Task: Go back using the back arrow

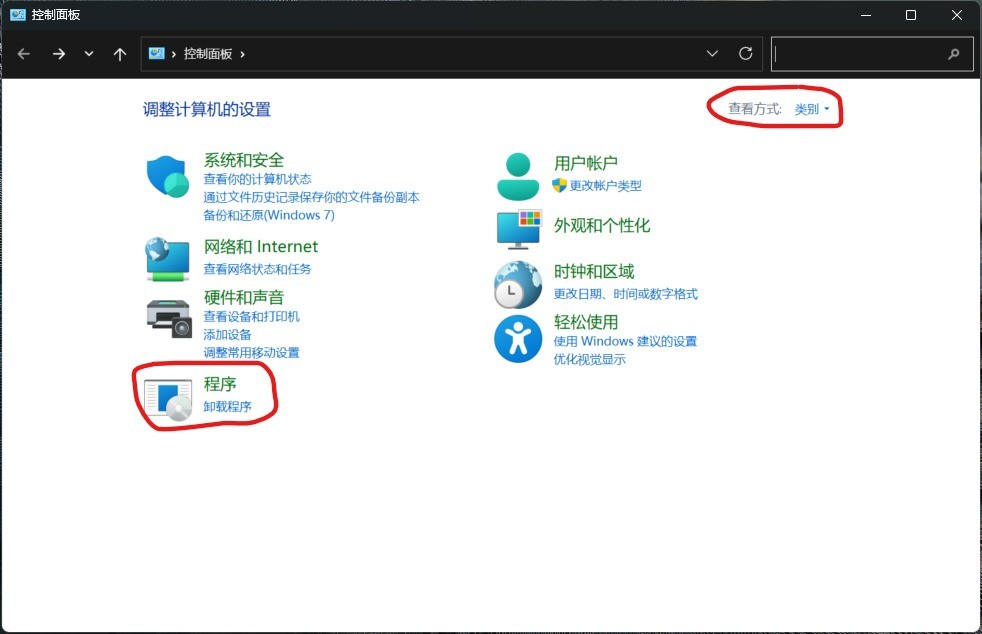Action: click(24, 54)
